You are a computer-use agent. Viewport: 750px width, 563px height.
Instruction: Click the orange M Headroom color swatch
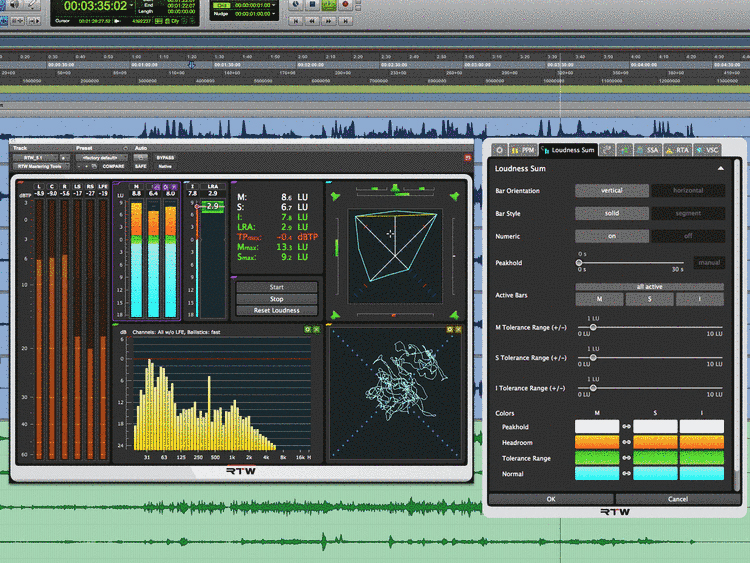tap(597, 443)
